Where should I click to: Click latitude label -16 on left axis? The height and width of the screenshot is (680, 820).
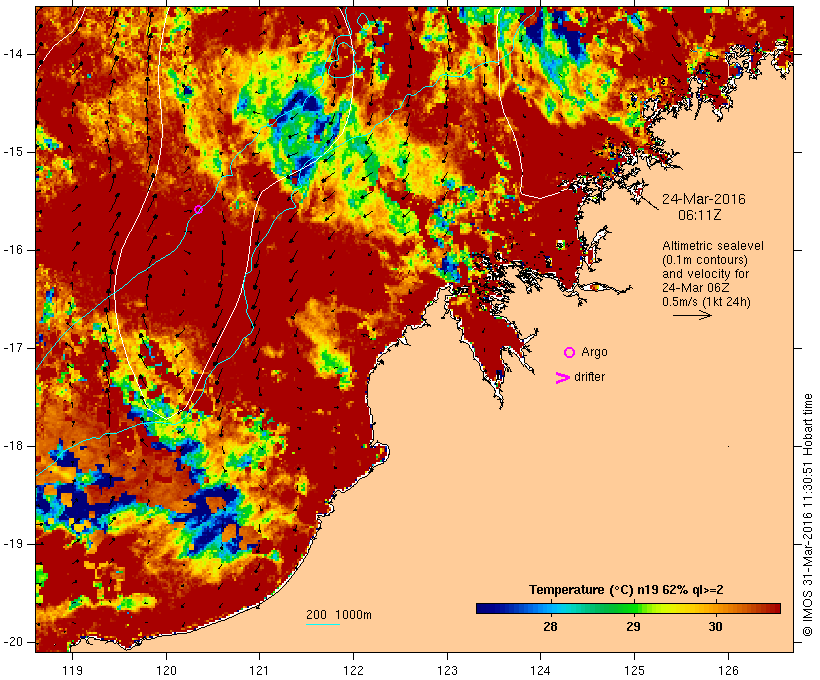click(13, 250)
